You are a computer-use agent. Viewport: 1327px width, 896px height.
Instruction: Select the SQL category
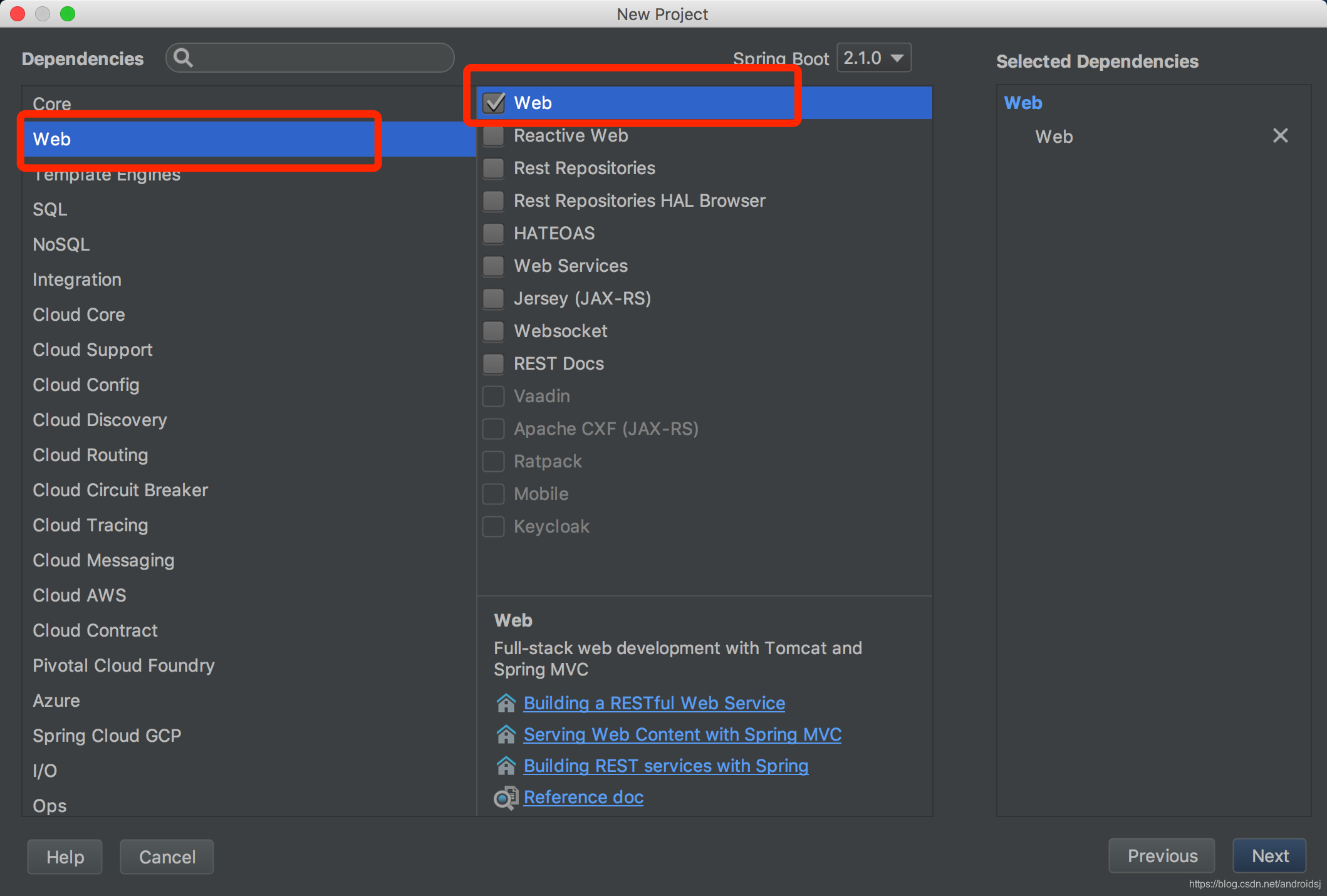[x=50, y=209]
